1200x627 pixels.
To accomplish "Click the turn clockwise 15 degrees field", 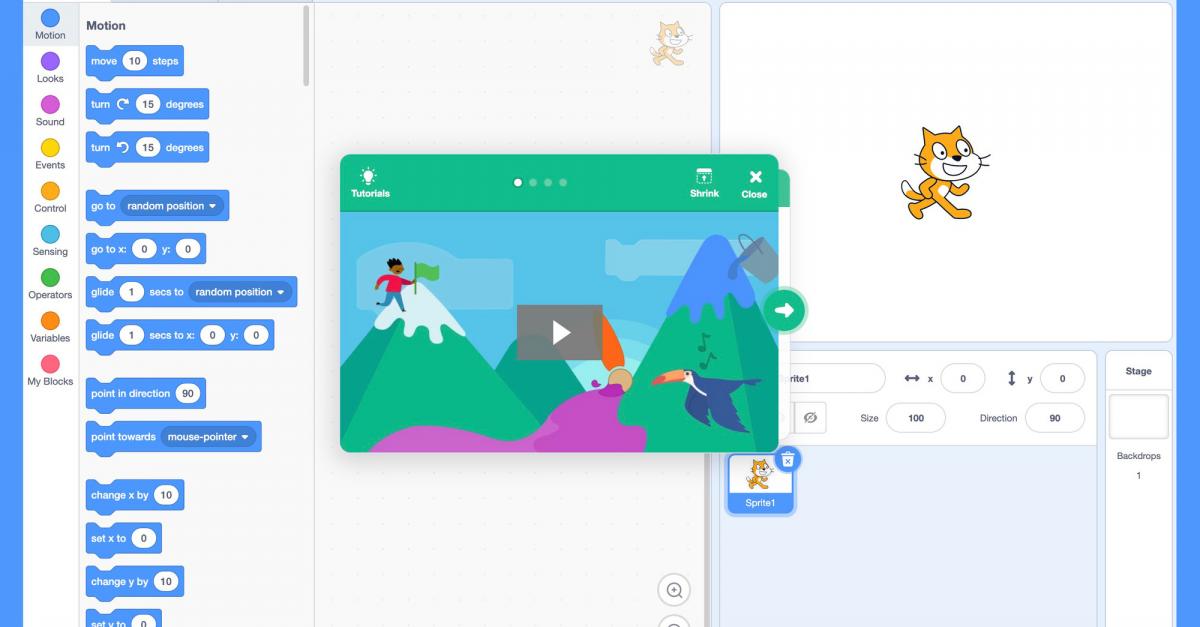I will click(148, 104).
